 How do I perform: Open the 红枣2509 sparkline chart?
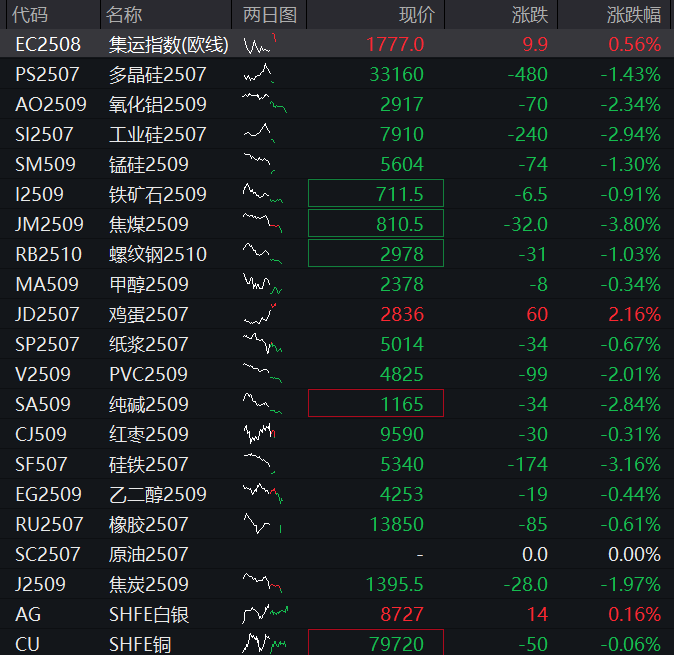point(260,433)
